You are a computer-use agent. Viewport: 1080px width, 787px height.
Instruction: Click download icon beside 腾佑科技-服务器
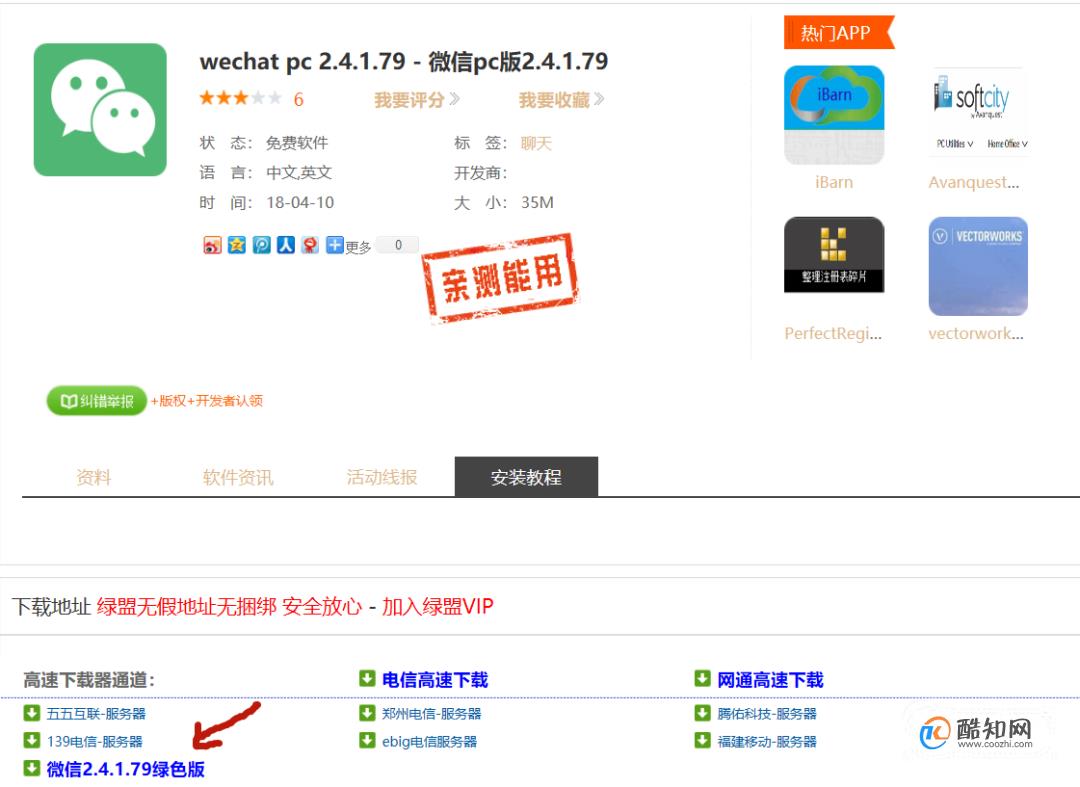[703, 713]
